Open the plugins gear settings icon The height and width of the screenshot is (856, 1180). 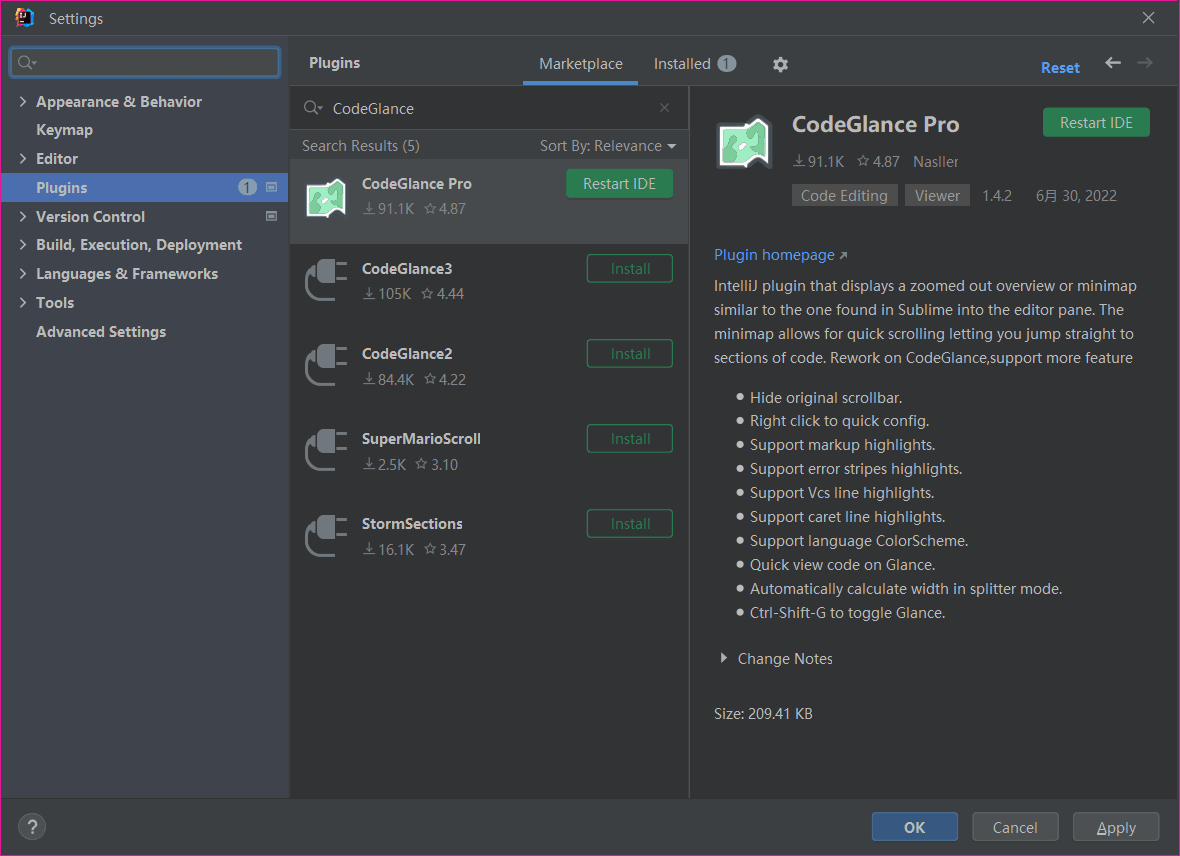pos(780,65)
